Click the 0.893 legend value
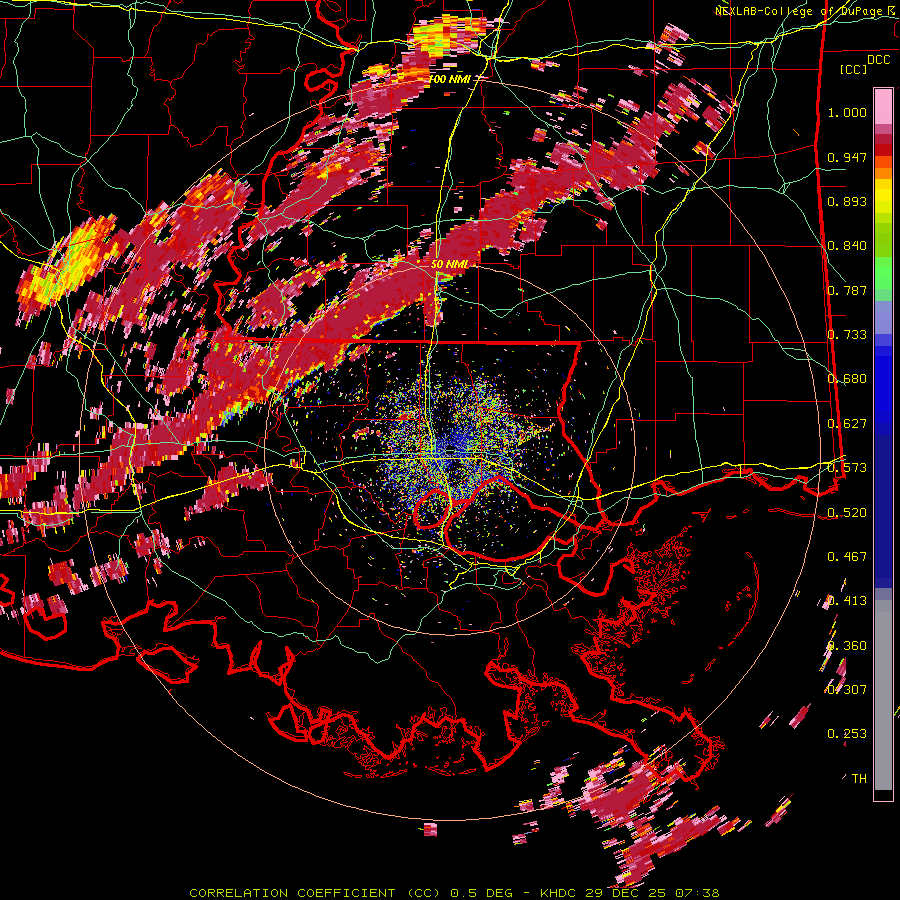This screenshot has width=900, height=900. pos(847,201)
